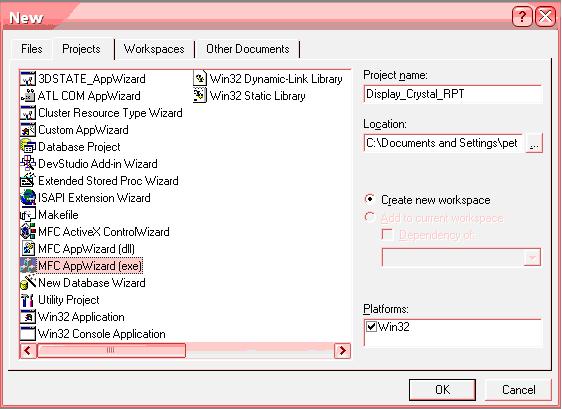
Task: Click the Cancel button
Action: point(518,390)
